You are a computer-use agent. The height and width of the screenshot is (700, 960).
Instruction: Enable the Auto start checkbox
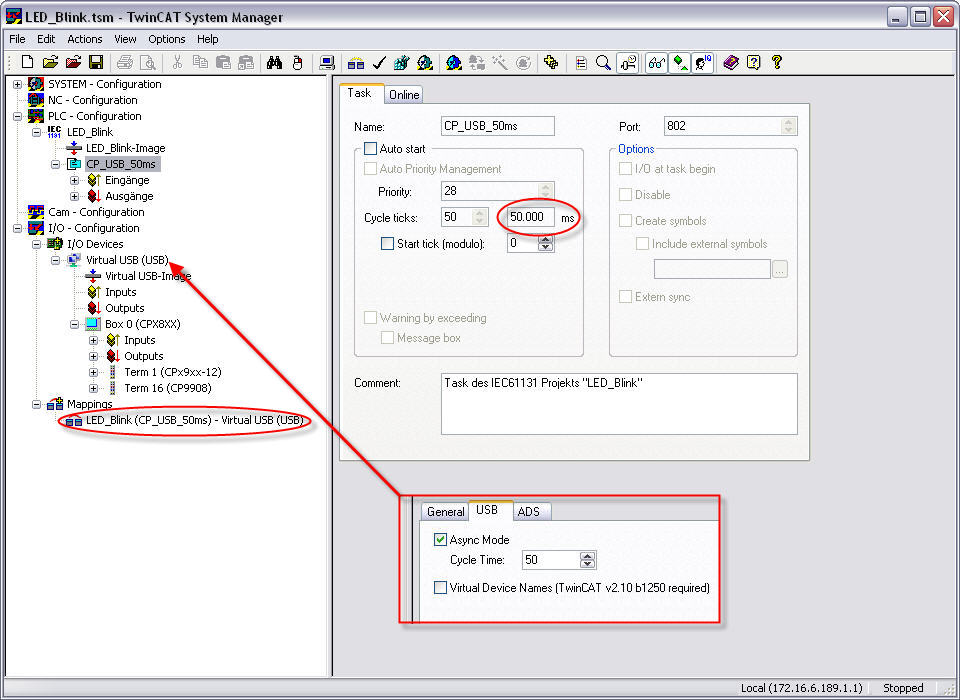(370, 149)
